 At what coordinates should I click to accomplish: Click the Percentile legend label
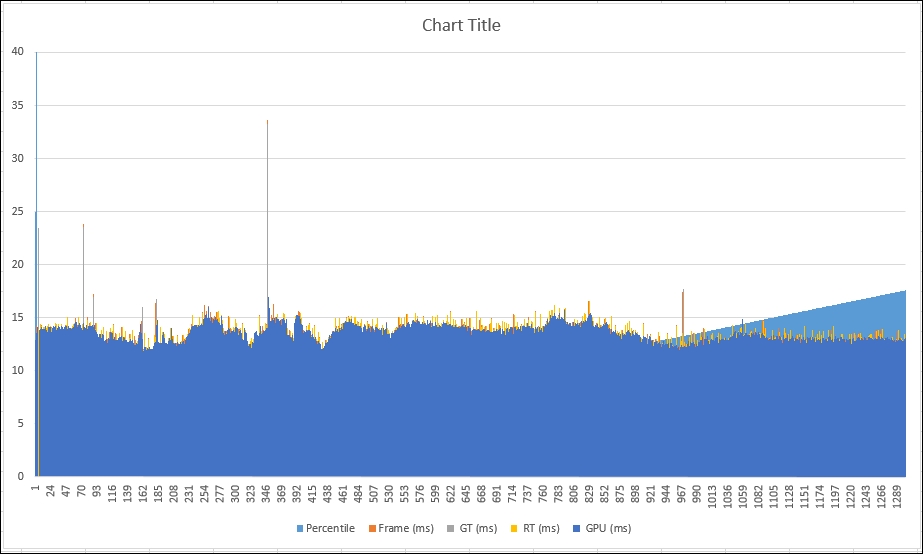coord(330,529)
